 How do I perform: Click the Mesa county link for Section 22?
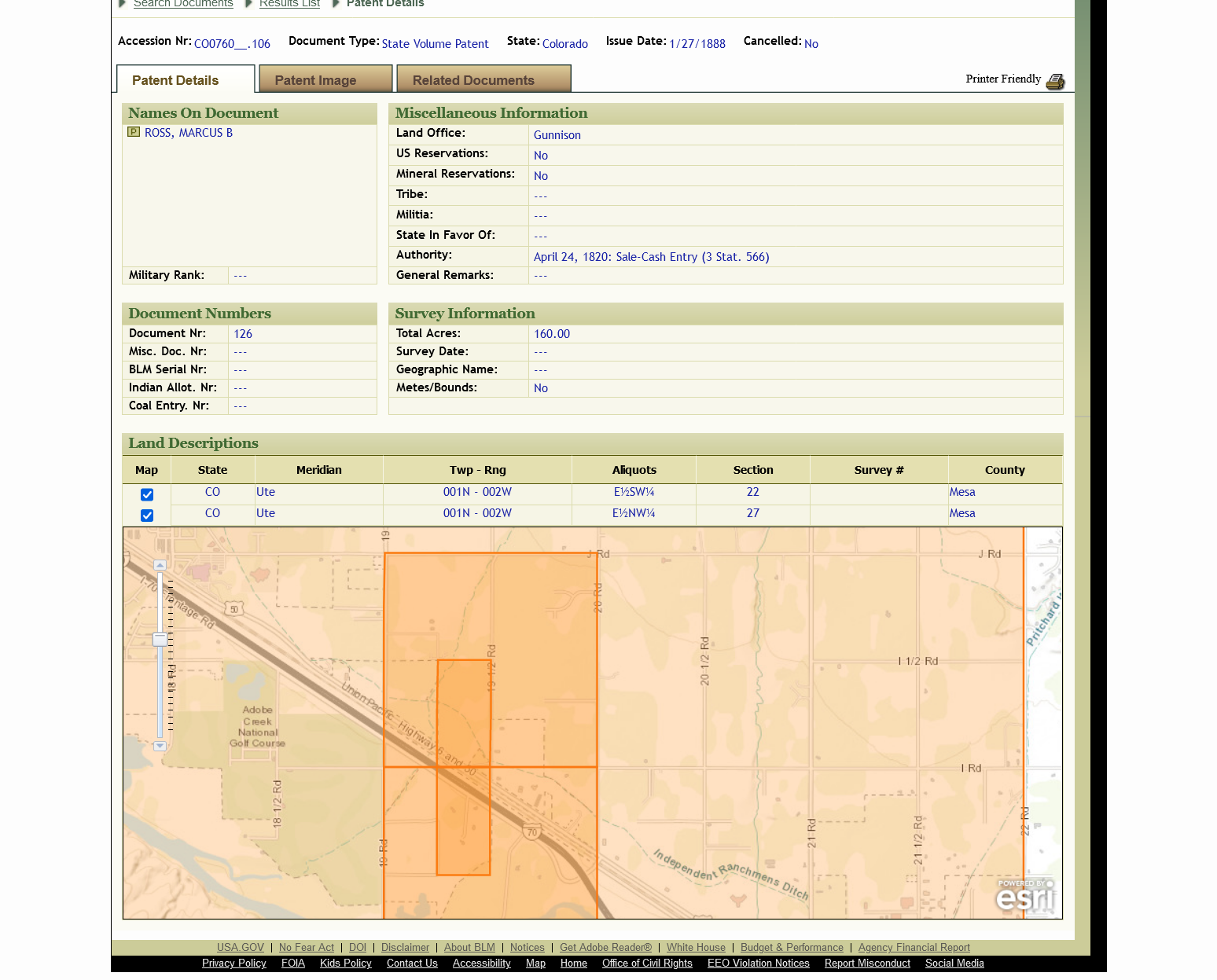pos(962,492)
